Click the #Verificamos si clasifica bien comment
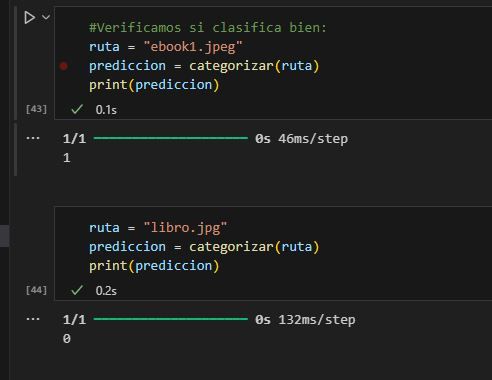This screenshot has height=380, width=492. click(x=208, y=28)
